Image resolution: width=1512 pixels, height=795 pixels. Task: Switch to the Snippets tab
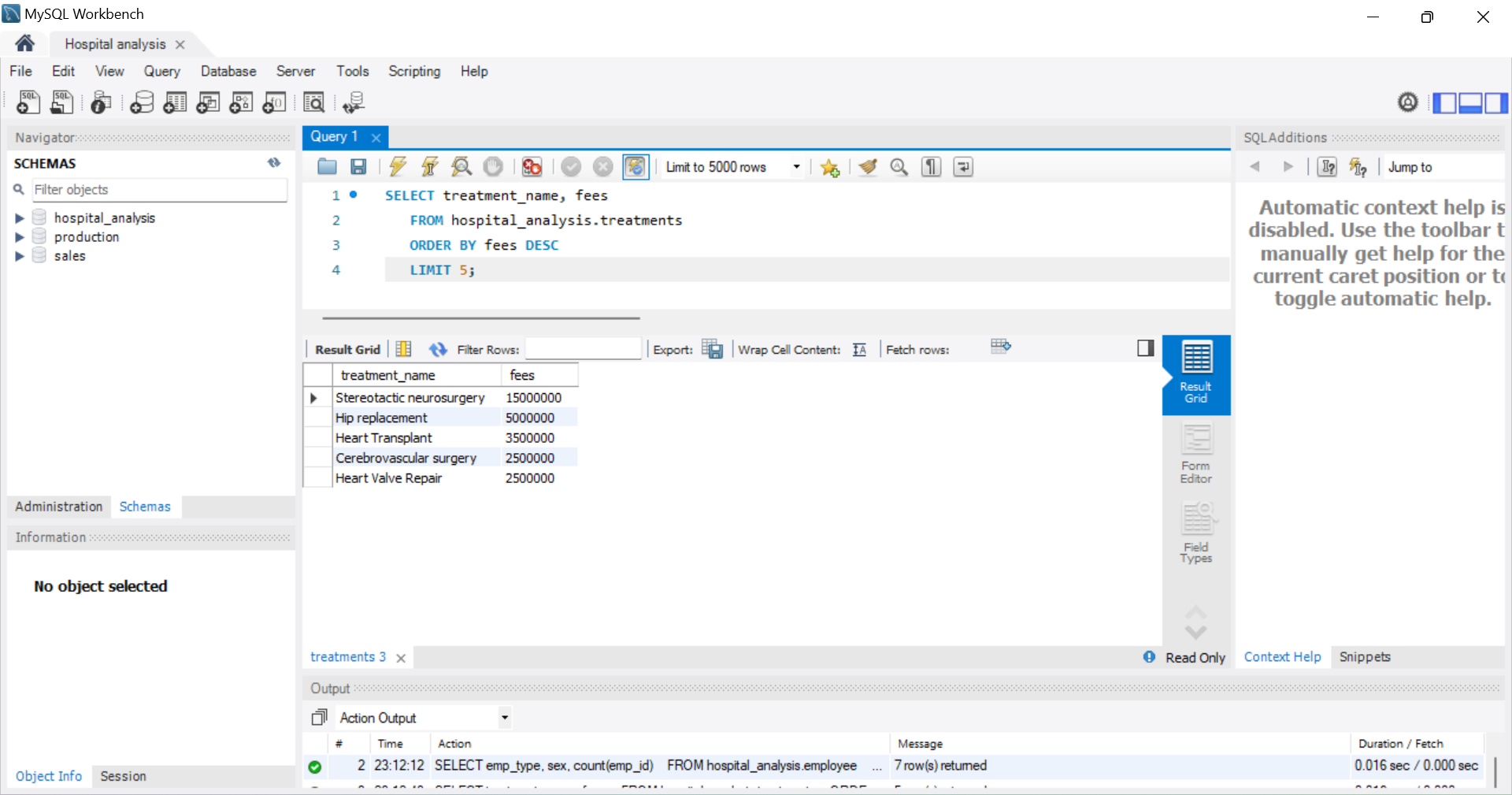[x=1365, y=657]
